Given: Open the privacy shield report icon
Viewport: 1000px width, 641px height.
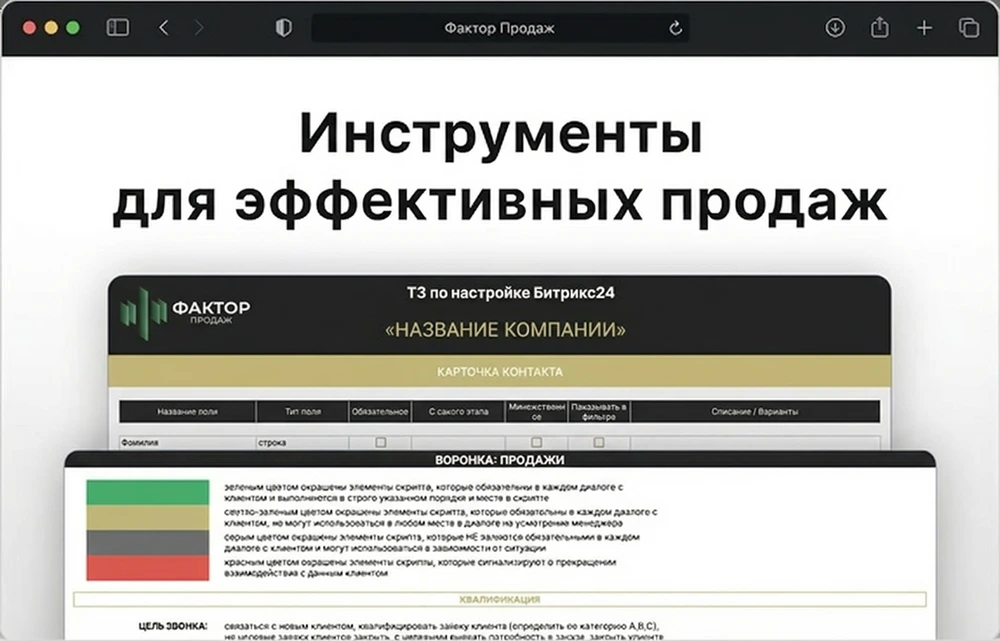Looking at the screenshot, I should [x=284, y=28].
